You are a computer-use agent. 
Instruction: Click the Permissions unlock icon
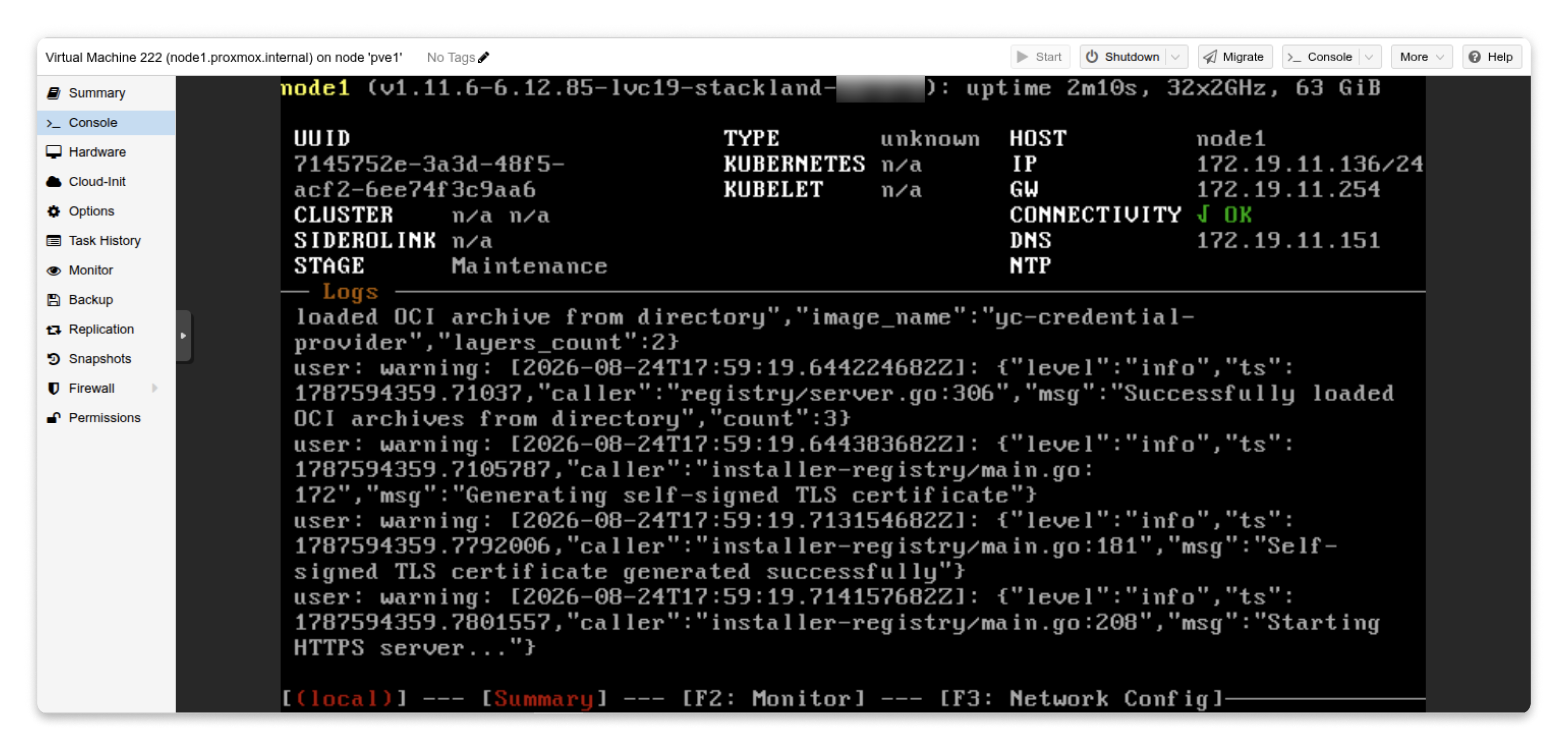[x=53, y=418]
